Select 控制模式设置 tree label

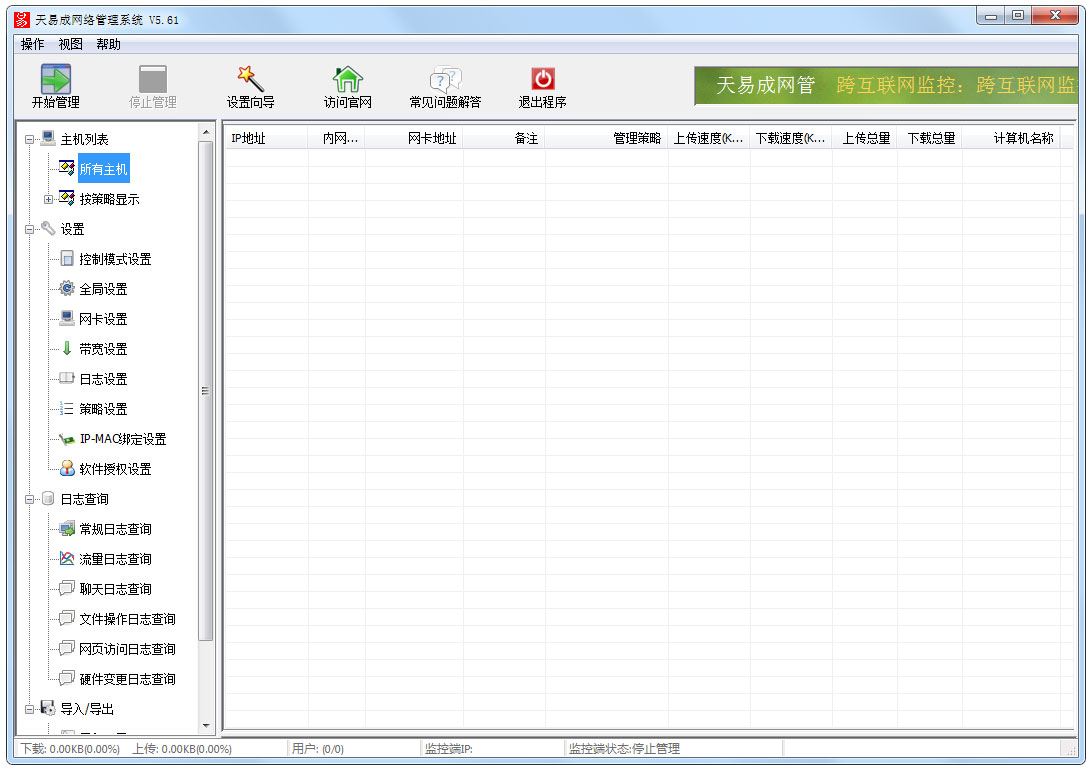pos(115,259)
